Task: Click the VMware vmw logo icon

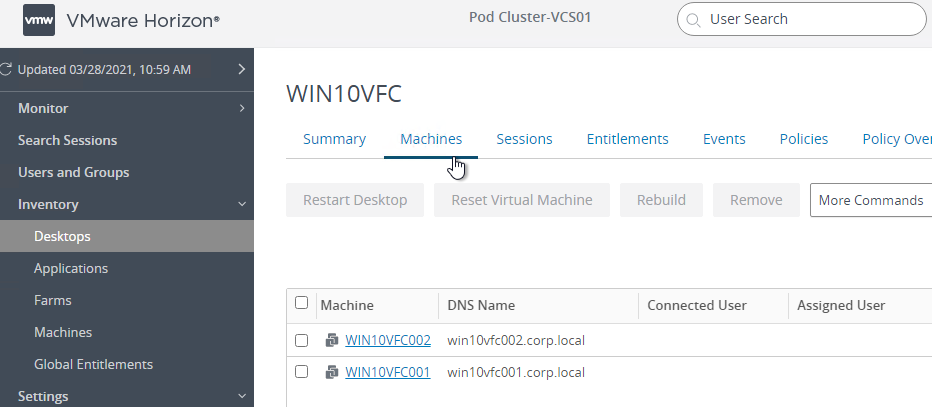Action: click(x=39, y=20)
